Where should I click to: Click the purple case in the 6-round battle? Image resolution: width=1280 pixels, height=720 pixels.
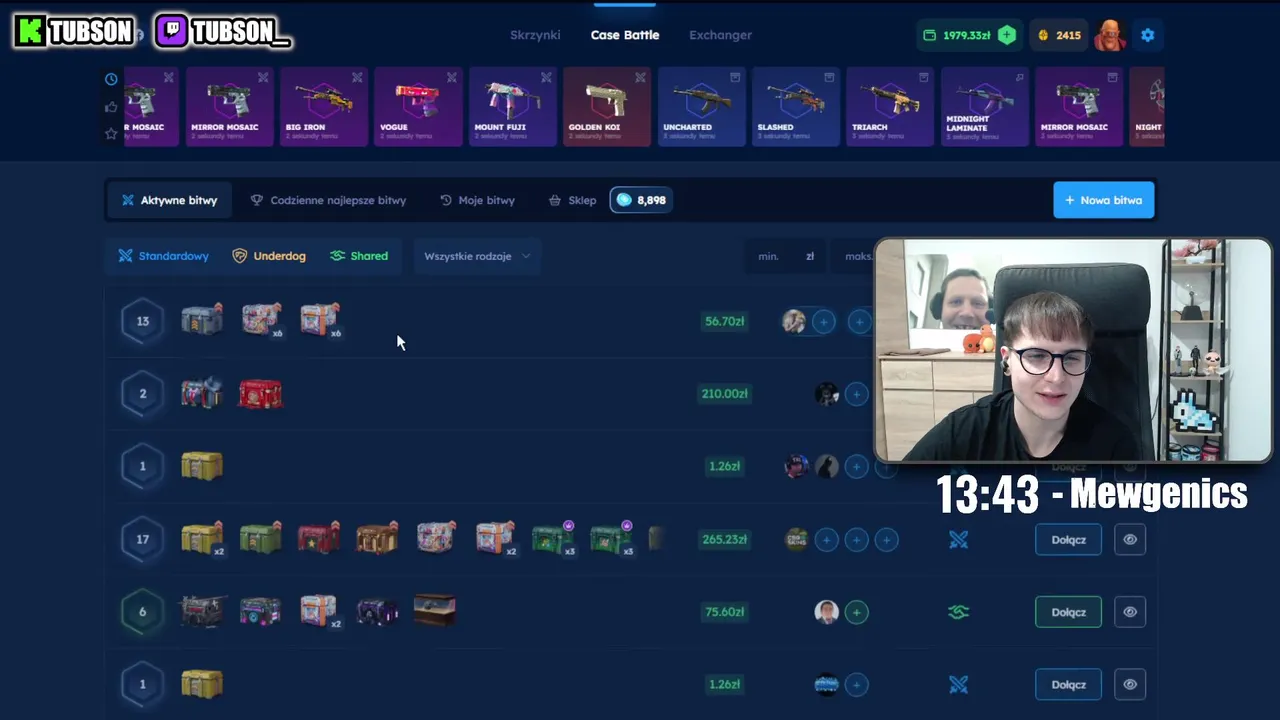[x=377, y=611]
